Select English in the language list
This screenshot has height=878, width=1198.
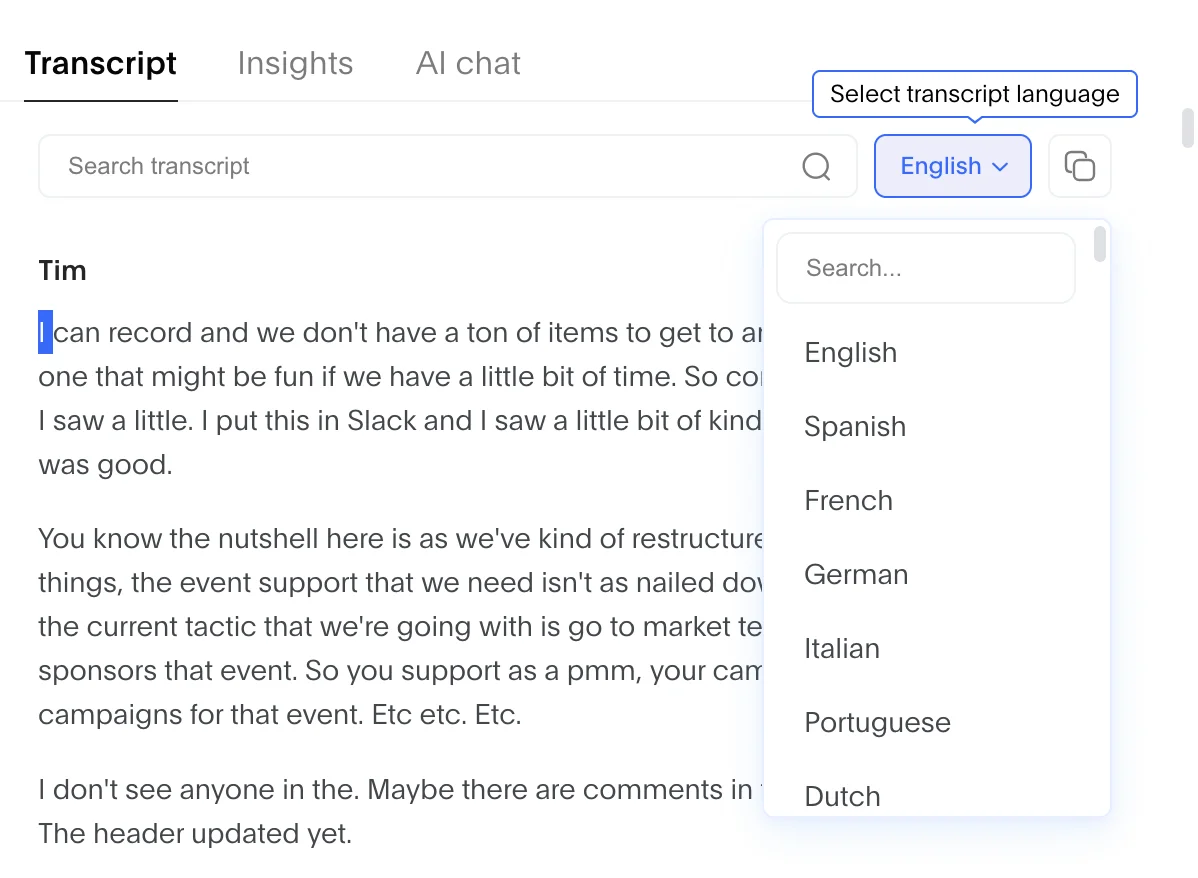(850, 352)
